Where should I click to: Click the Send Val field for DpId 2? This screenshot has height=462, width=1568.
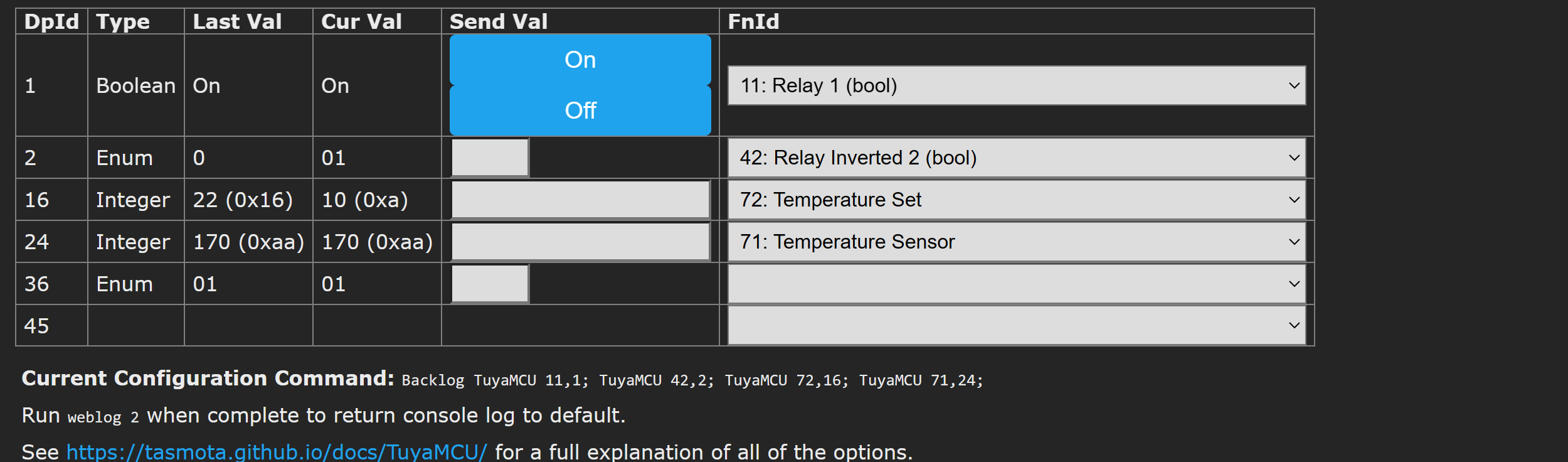[x=488, y=158]
